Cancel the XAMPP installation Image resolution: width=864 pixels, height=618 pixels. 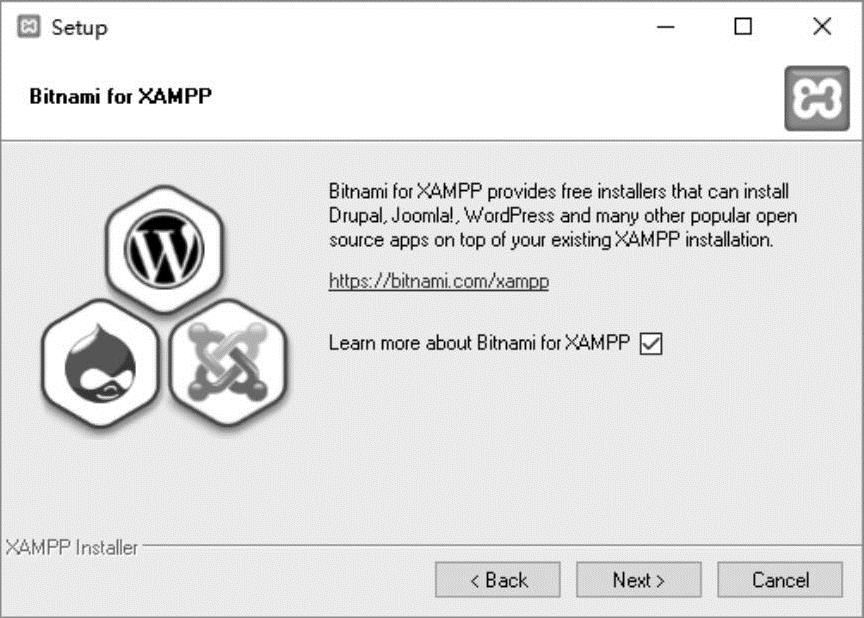coord(780,579)
